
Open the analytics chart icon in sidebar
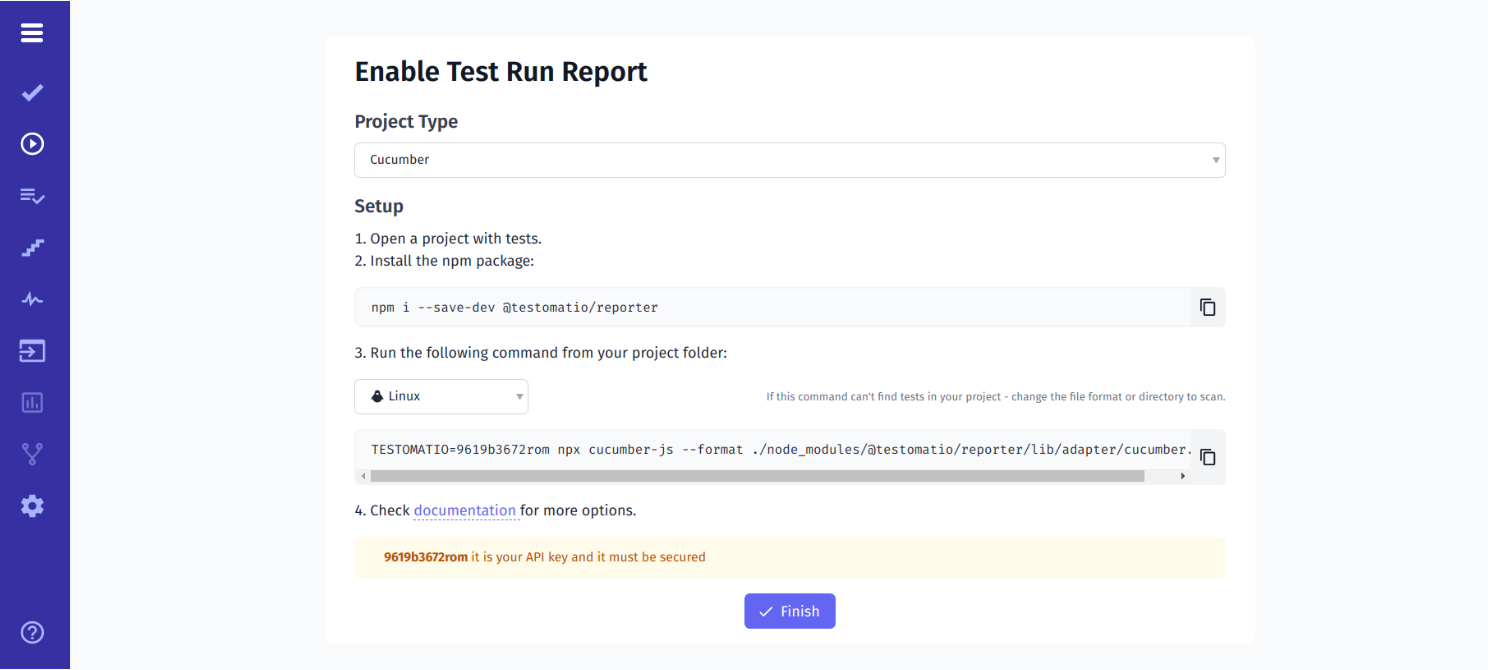coord(32,402)
